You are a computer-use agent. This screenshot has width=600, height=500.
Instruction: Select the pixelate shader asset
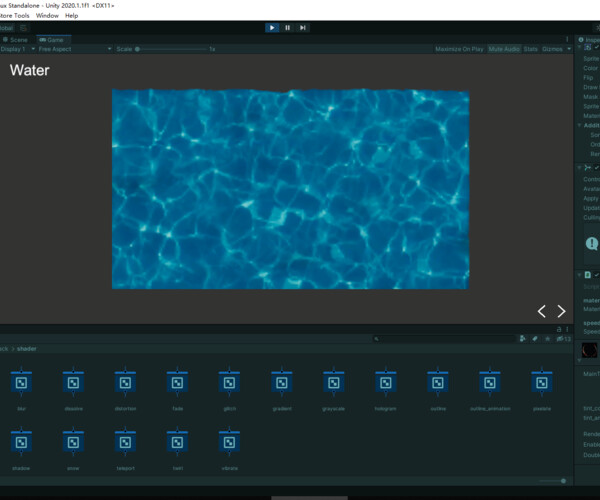542,389
